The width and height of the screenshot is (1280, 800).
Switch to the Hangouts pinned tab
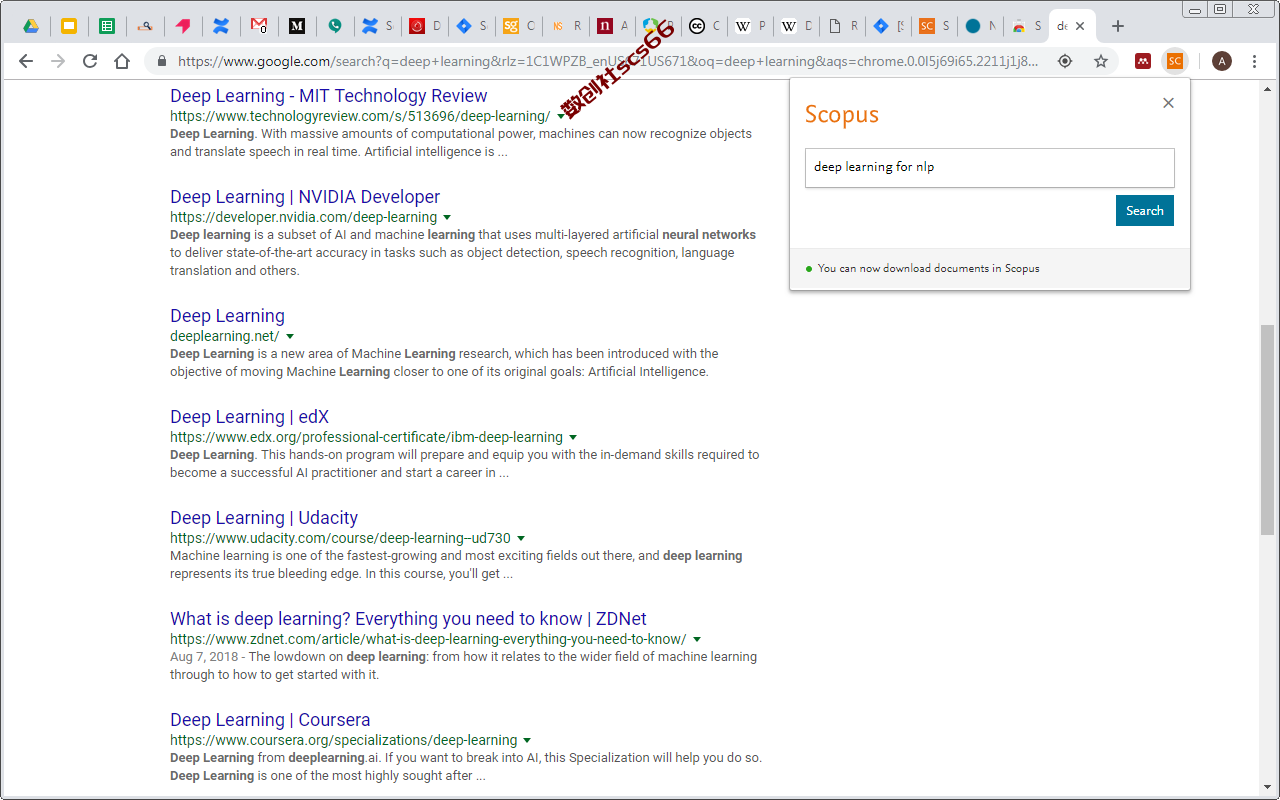335,26
